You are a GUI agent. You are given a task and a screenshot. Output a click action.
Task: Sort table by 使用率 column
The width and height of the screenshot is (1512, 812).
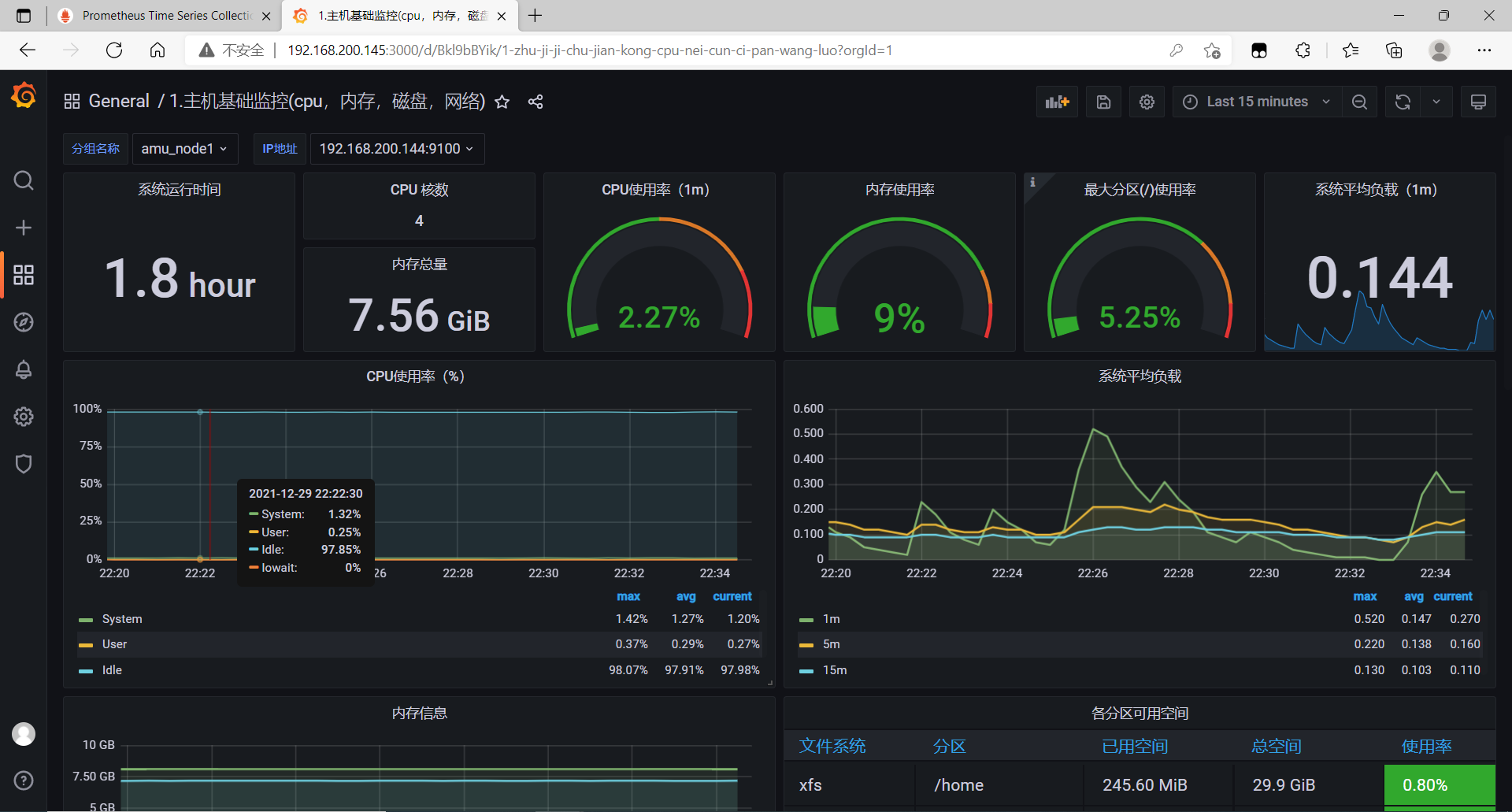click(x=1426, y=746)
